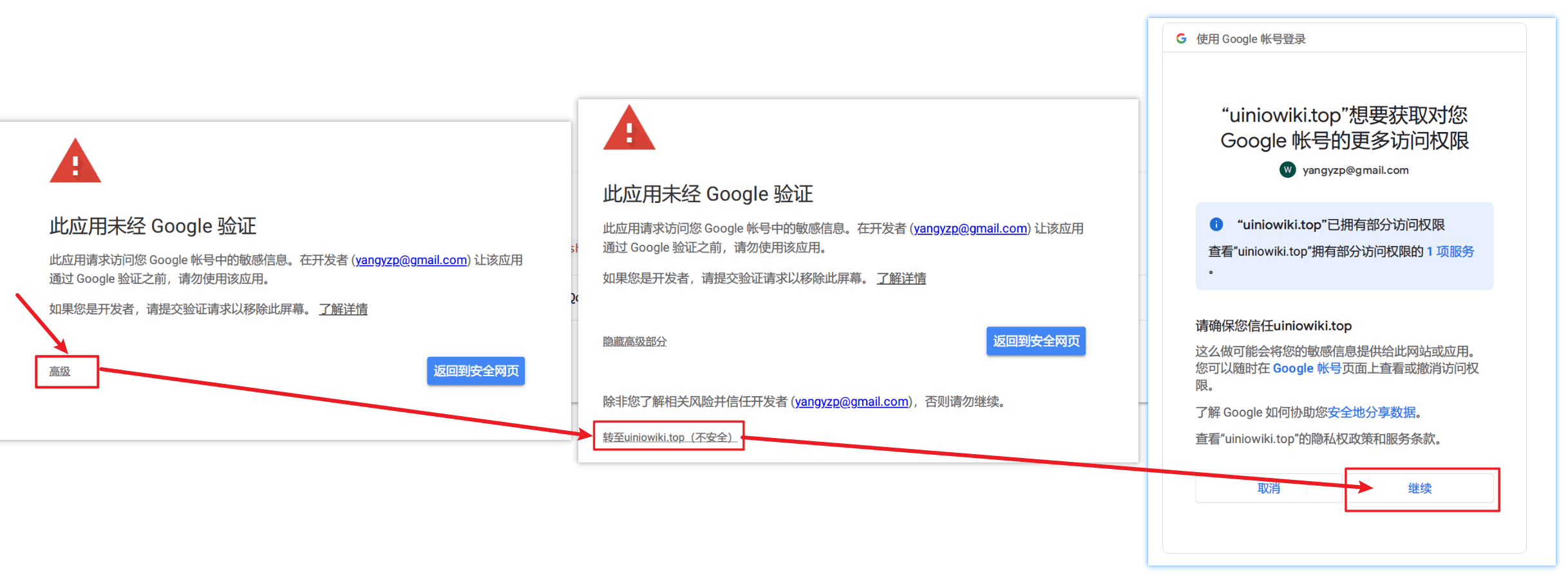The image size is (1568, 581).
Task: Click 取消 button in consent window
Action: click(1269, 488)
